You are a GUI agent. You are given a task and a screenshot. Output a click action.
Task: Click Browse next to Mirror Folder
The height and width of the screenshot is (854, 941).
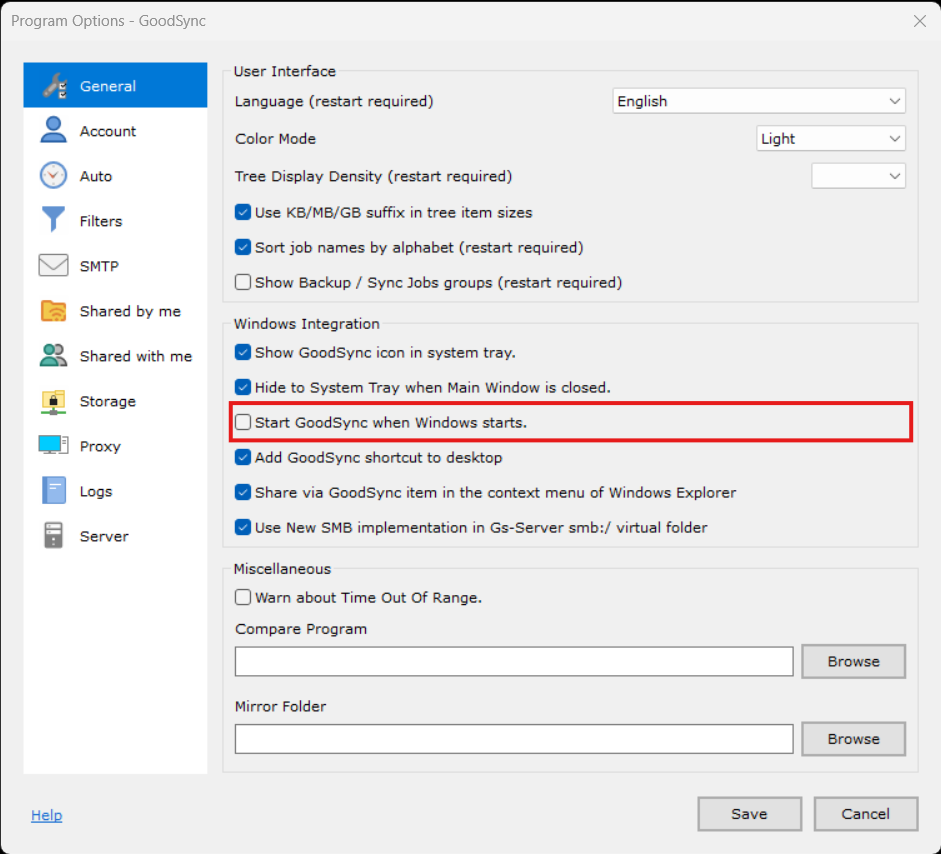853,739
